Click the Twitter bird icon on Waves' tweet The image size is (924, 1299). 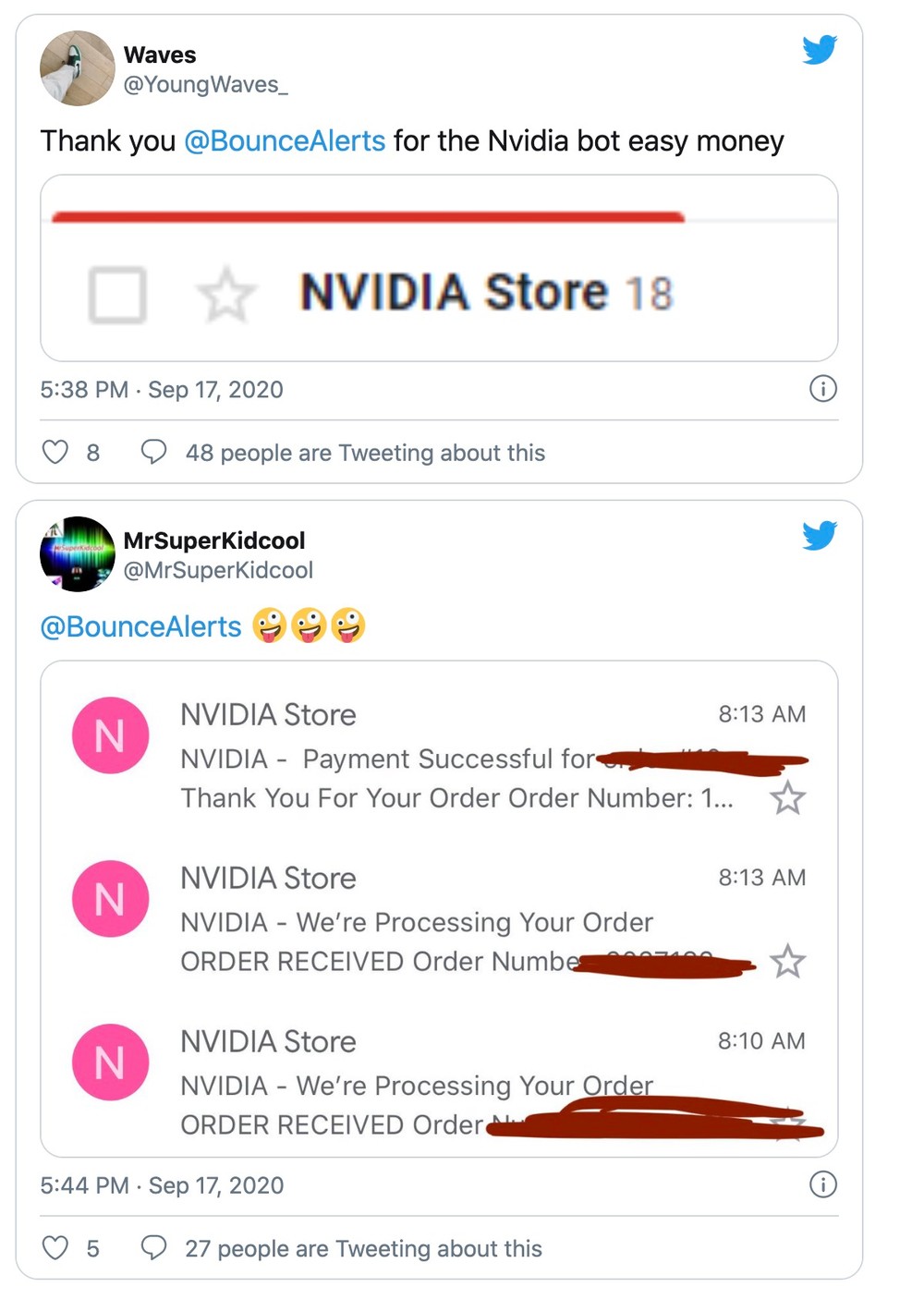tap(820, 49)
